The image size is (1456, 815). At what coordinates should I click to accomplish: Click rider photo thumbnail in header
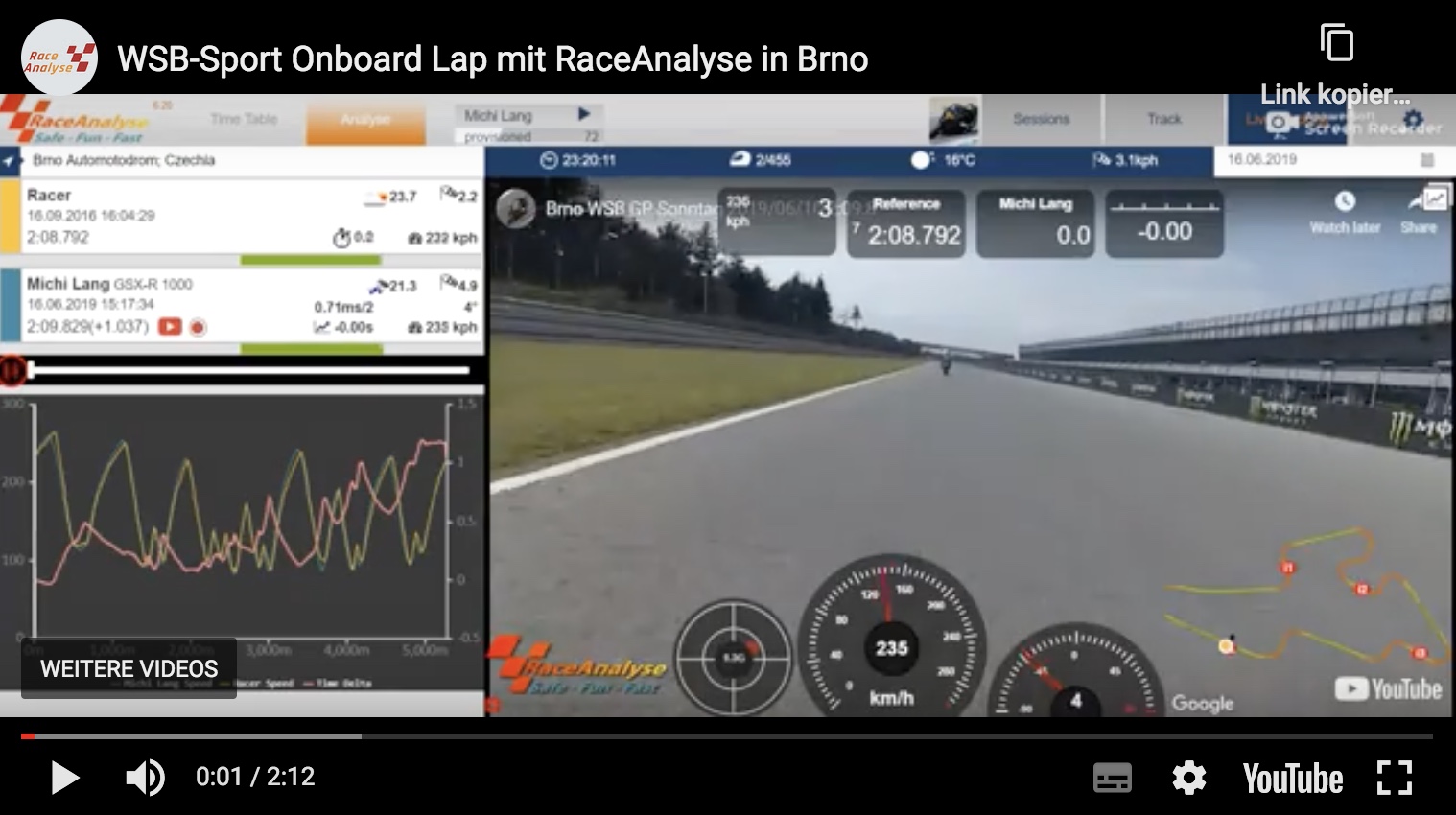pos(953,120)
